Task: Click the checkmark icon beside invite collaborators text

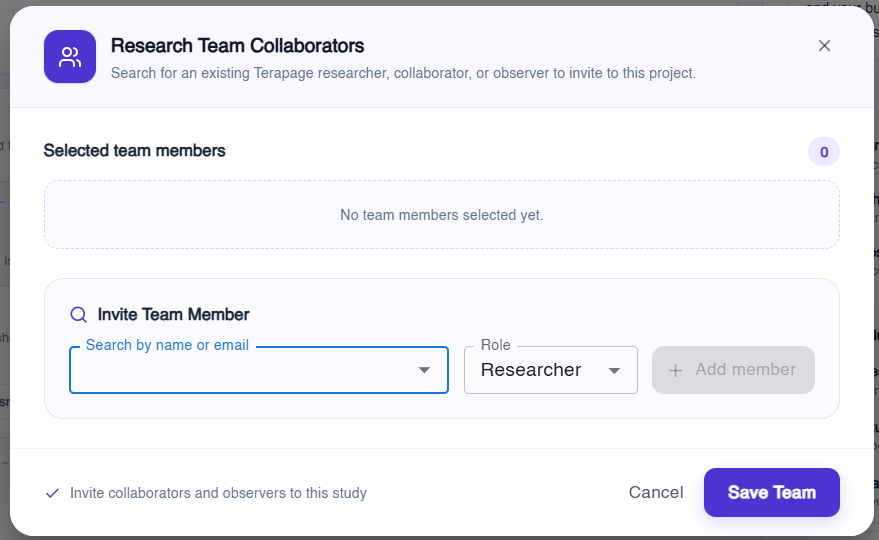Action: [52, 493]
